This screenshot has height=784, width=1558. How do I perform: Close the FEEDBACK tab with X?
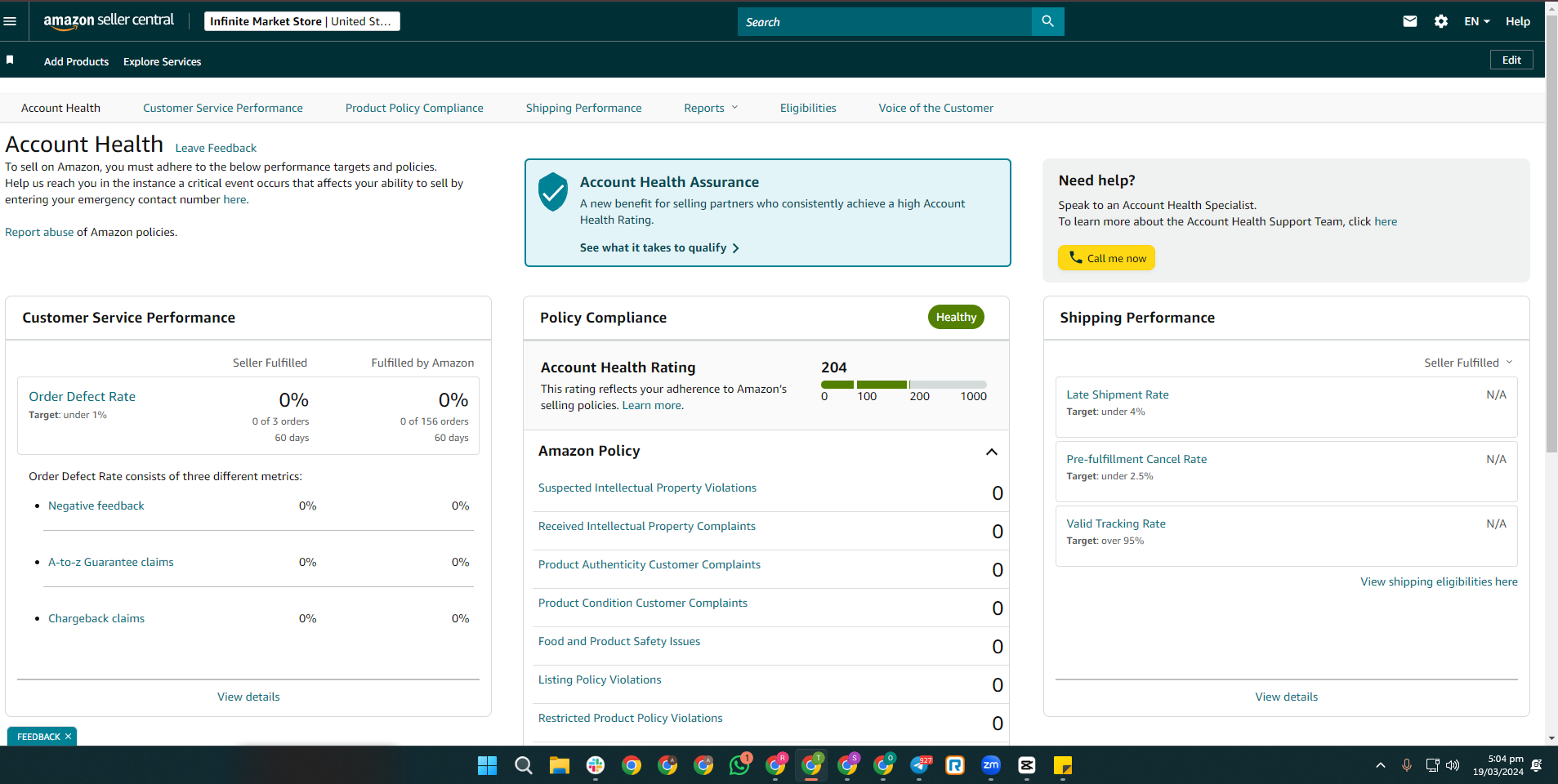[69, 737]
